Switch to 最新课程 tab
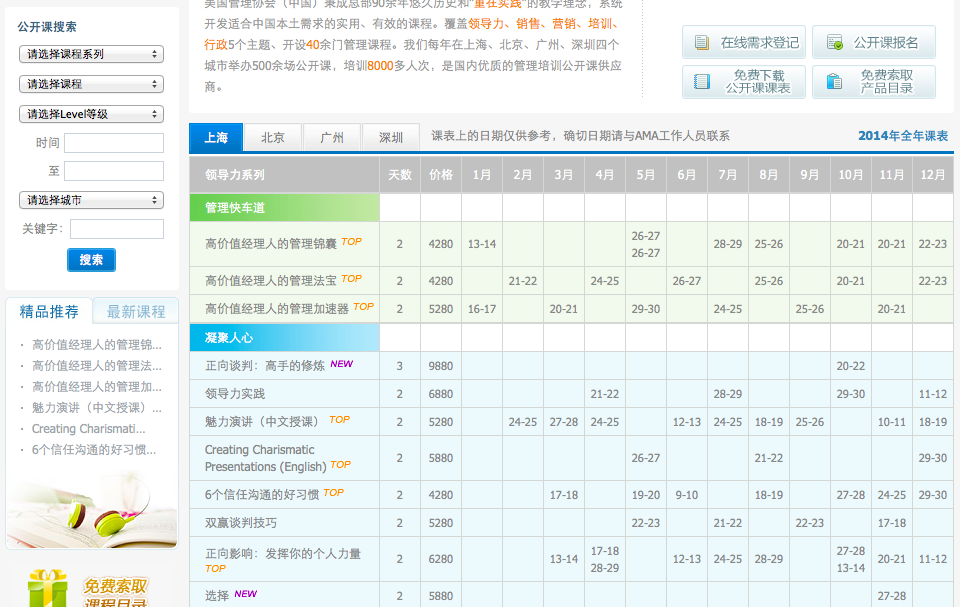 point(136,312)
